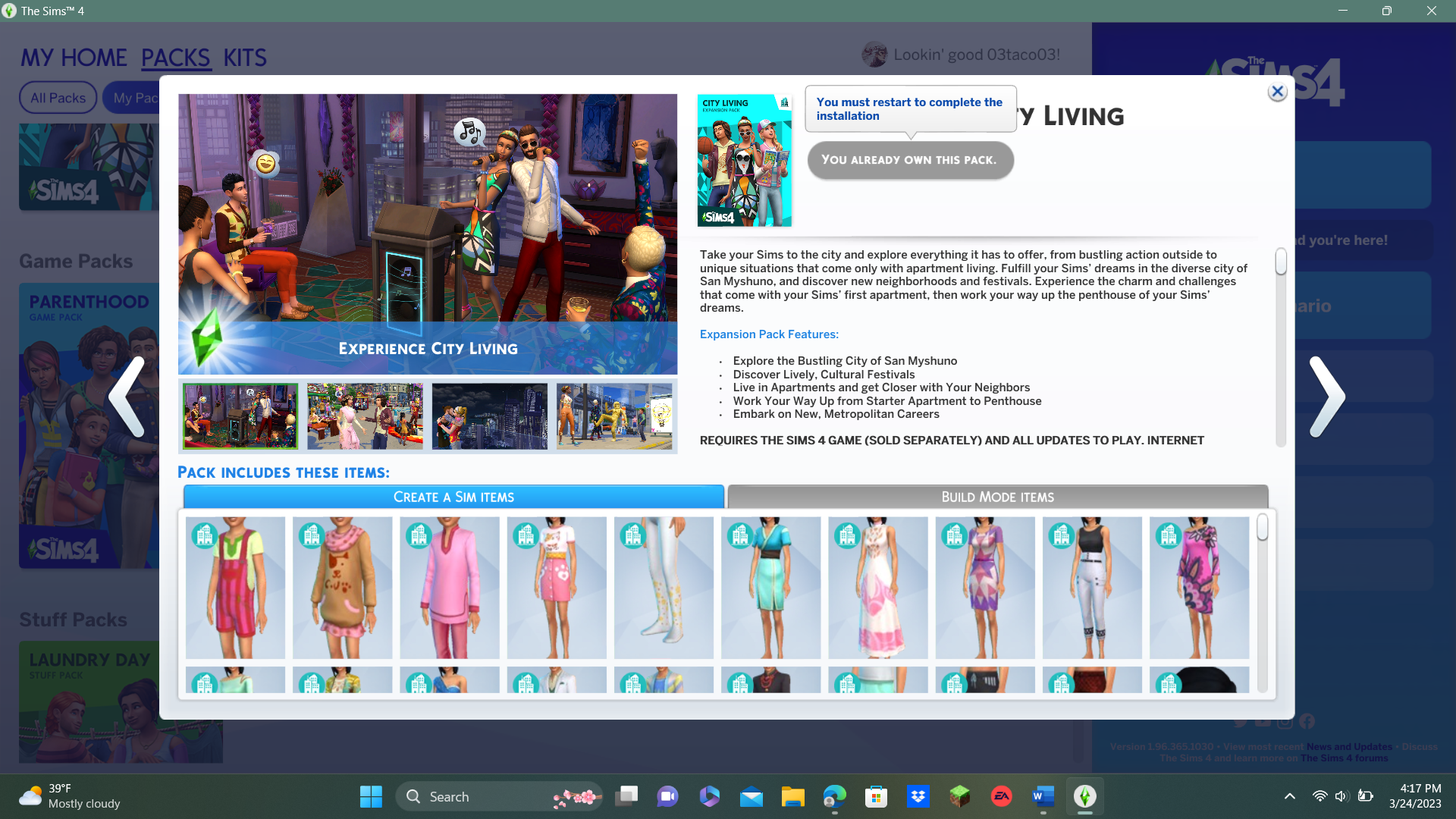Open Microsoft Edge from taskbar
The width and height of the screenshot is (1456, 819).
click(x=834, y=796)
